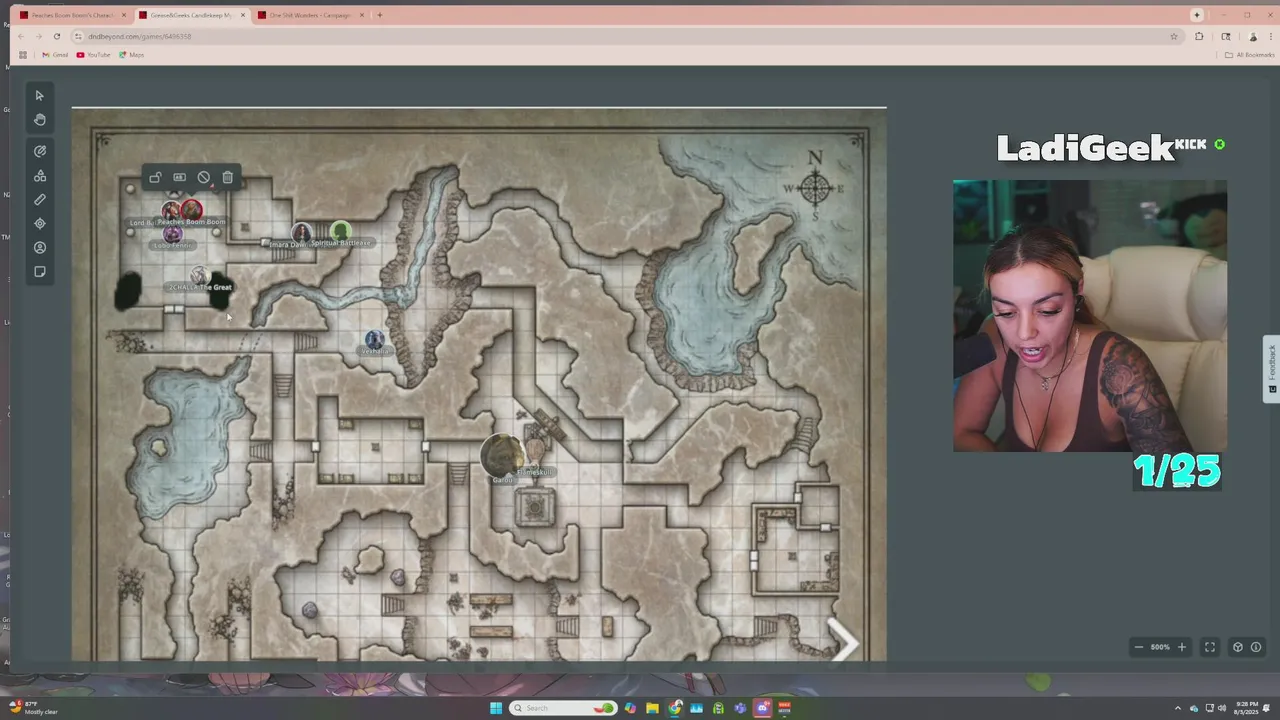Select the hand pan tool
This screenshot has width=1280, height=720.
(x=39, y=120)
